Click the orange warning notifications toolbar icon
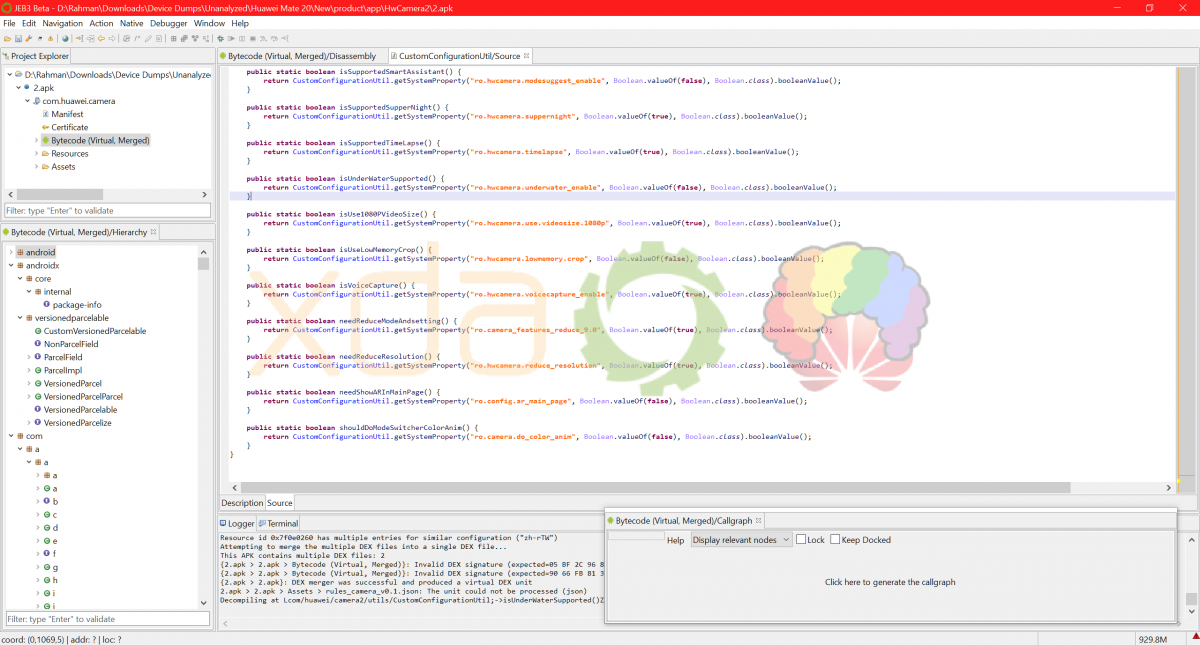Screen dimensions: 1200x645 (x=50, y=38)
